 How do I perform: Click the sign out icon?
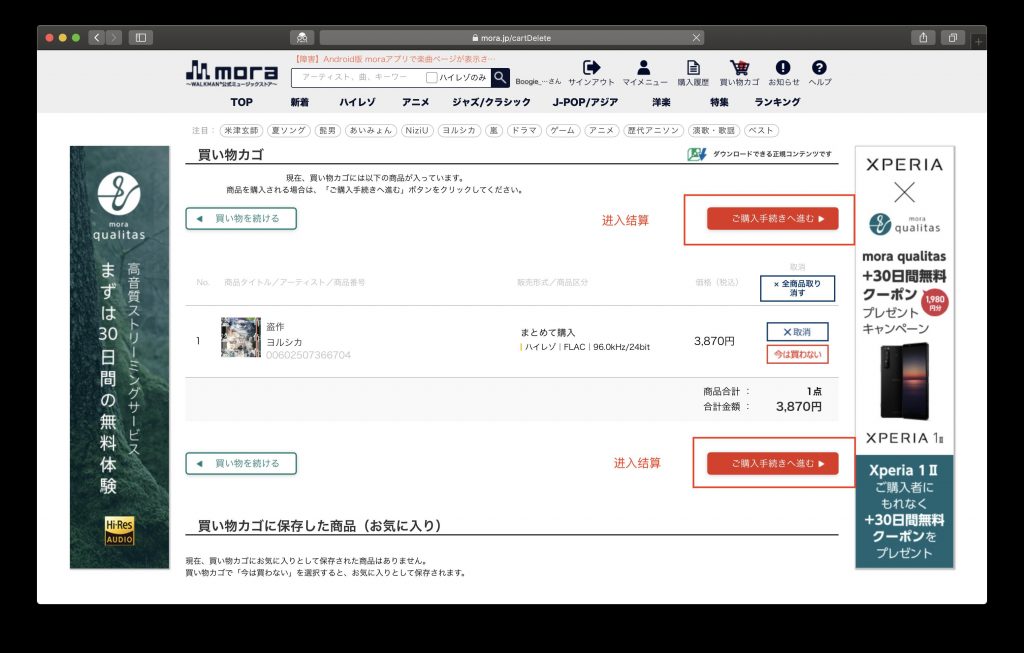pyautogui.click(x=591, y=67)
